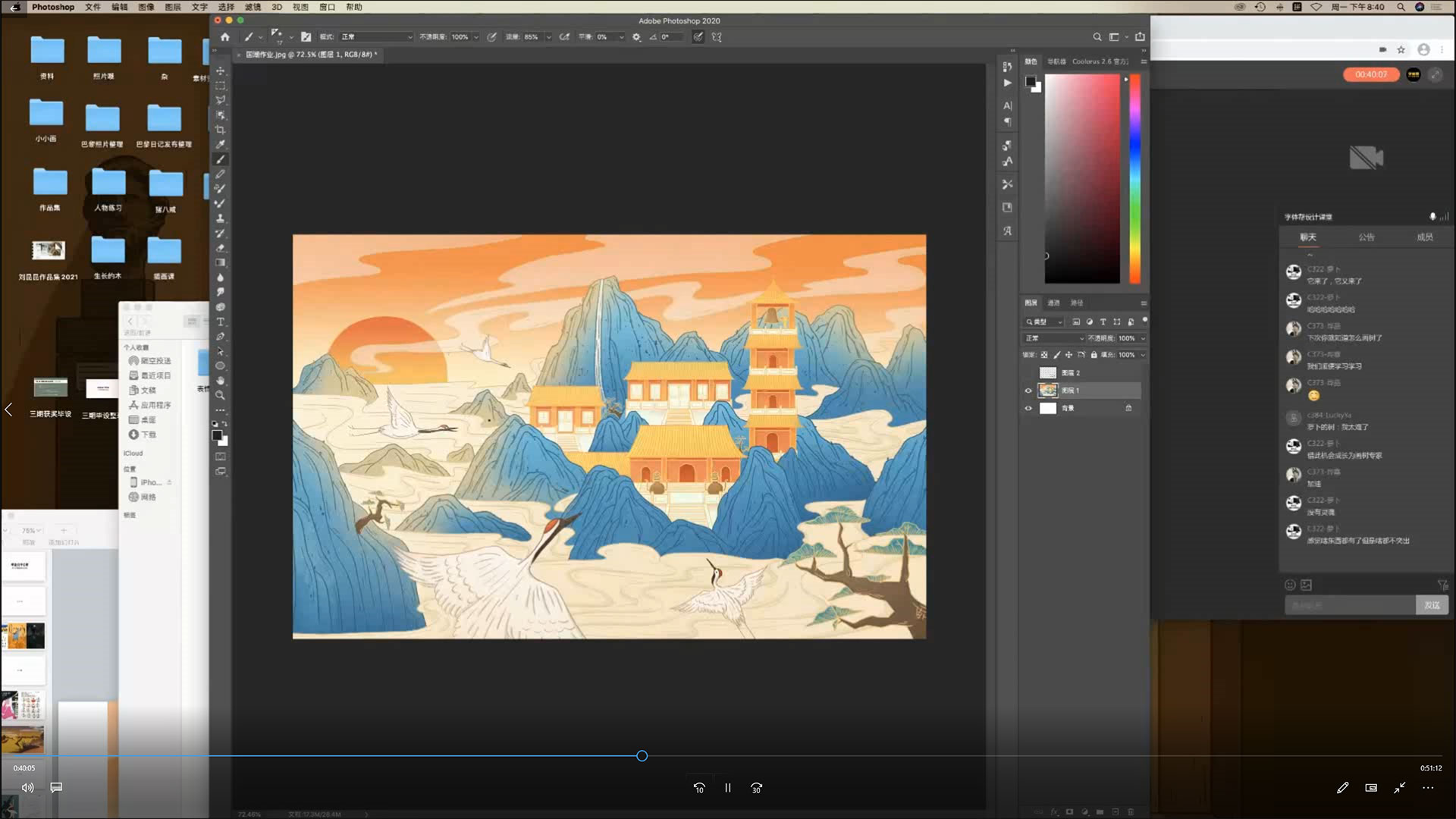Skip video forward 30 seconds
The width and height of the screenshot is (1456, 819).
click(756, 788)
